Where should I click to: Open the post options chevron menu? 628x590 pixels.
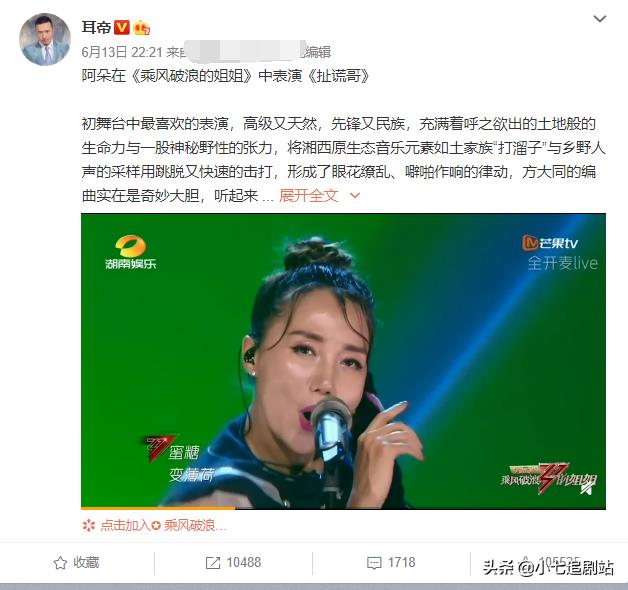pyautogui.click(x=600, y=19)
